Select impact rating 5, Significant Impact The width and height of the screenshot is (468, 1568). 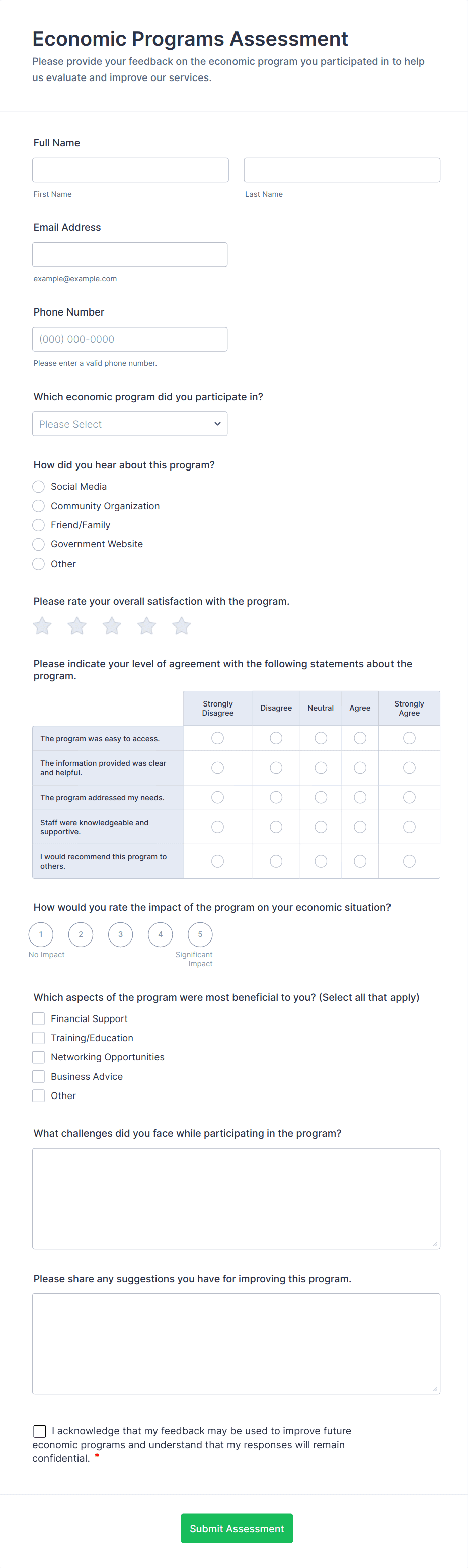[200, 934]
